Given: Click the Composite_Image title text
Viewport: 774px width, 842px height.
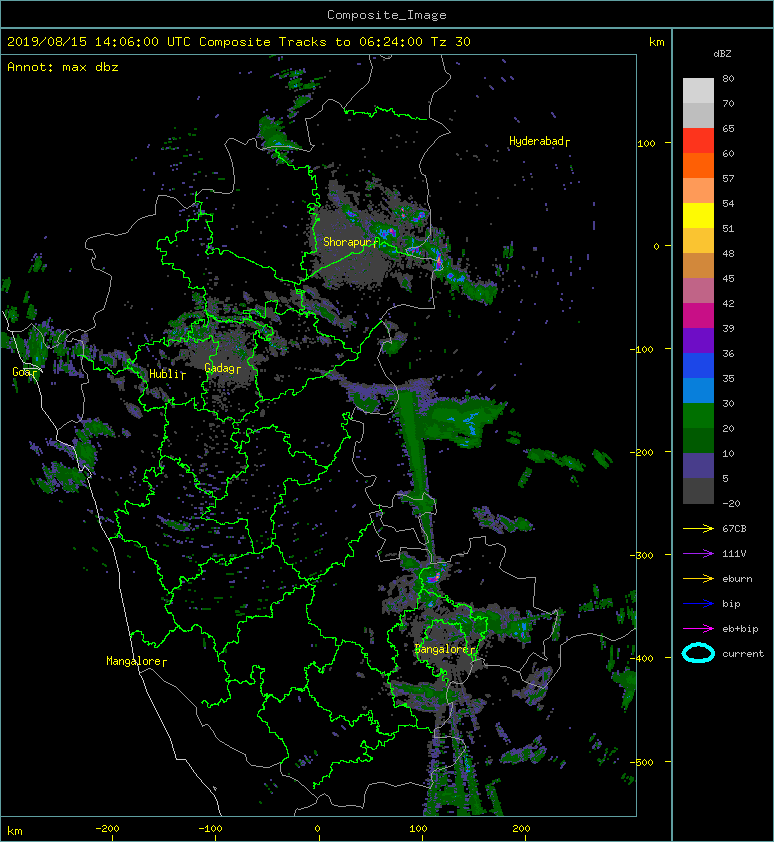Looking at the screenshot, I should tap(387, 15).
